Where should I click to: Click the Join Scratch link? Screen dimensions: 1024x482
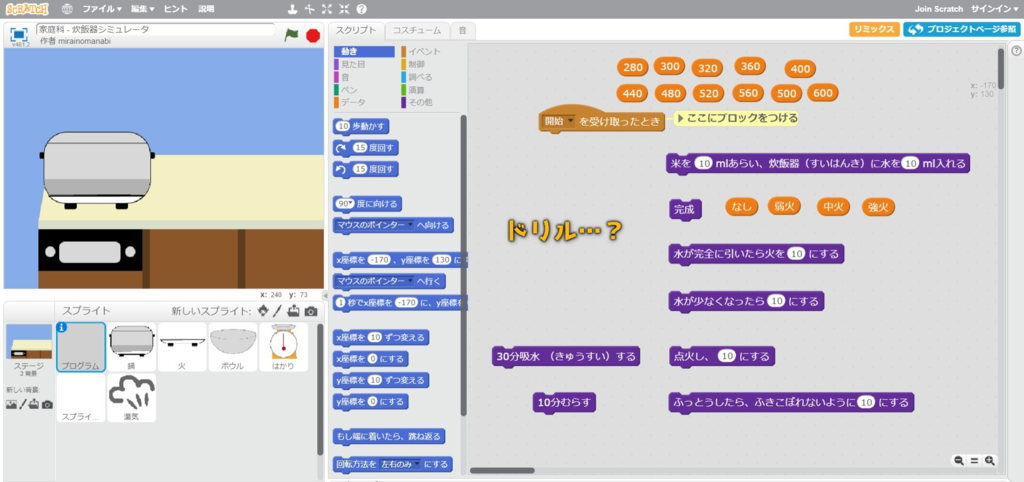(938, 9)
